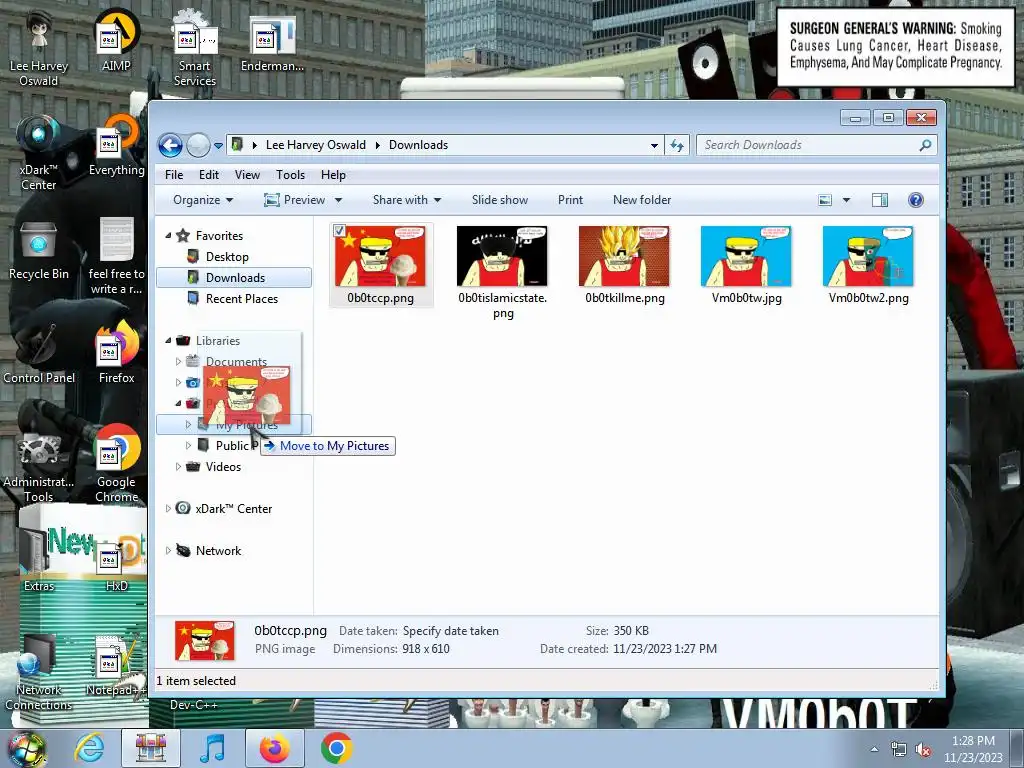Expand the xDark Center tree node
1024x768 pixels.
click(x=168, y=508)
